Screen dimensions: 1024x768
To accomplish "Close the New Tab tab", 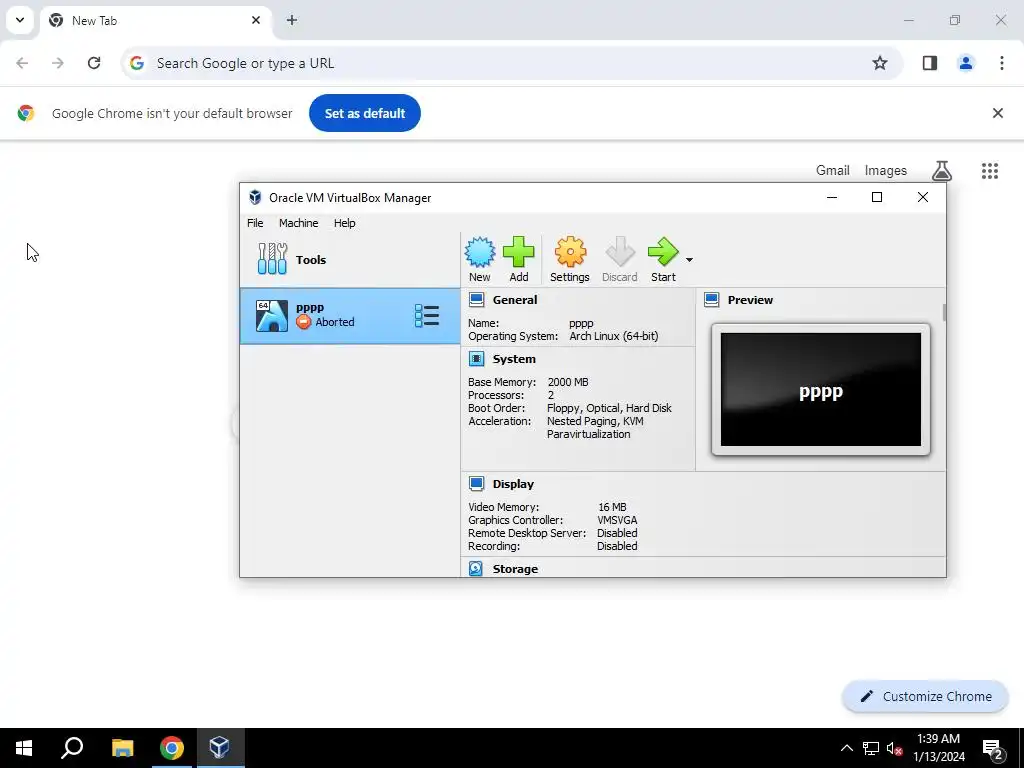I will [x=256, y=20].
